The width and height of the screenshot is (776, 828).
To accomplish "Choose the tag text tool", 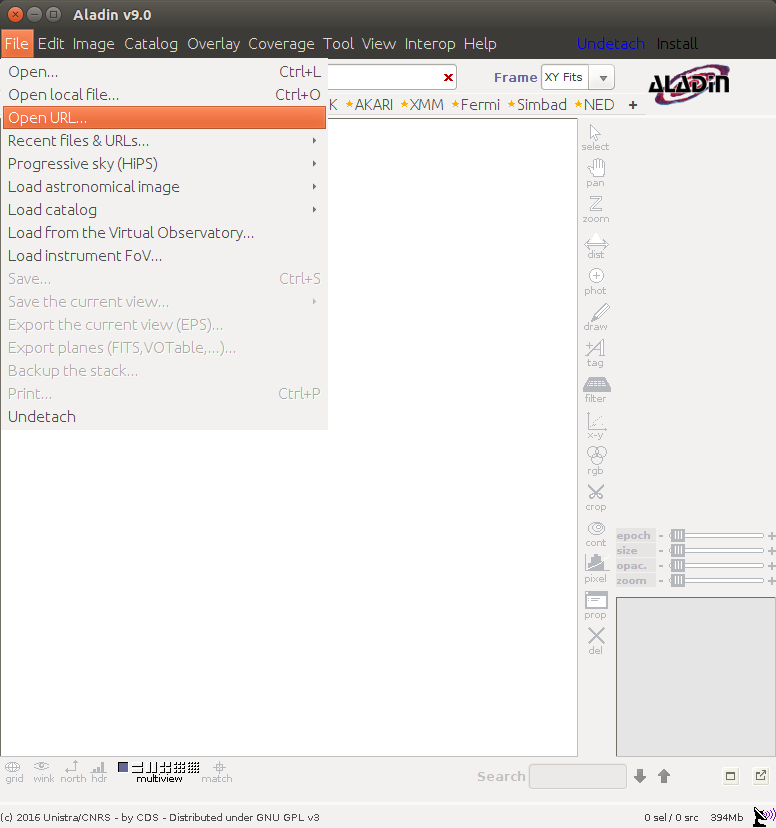I will 595,353.
